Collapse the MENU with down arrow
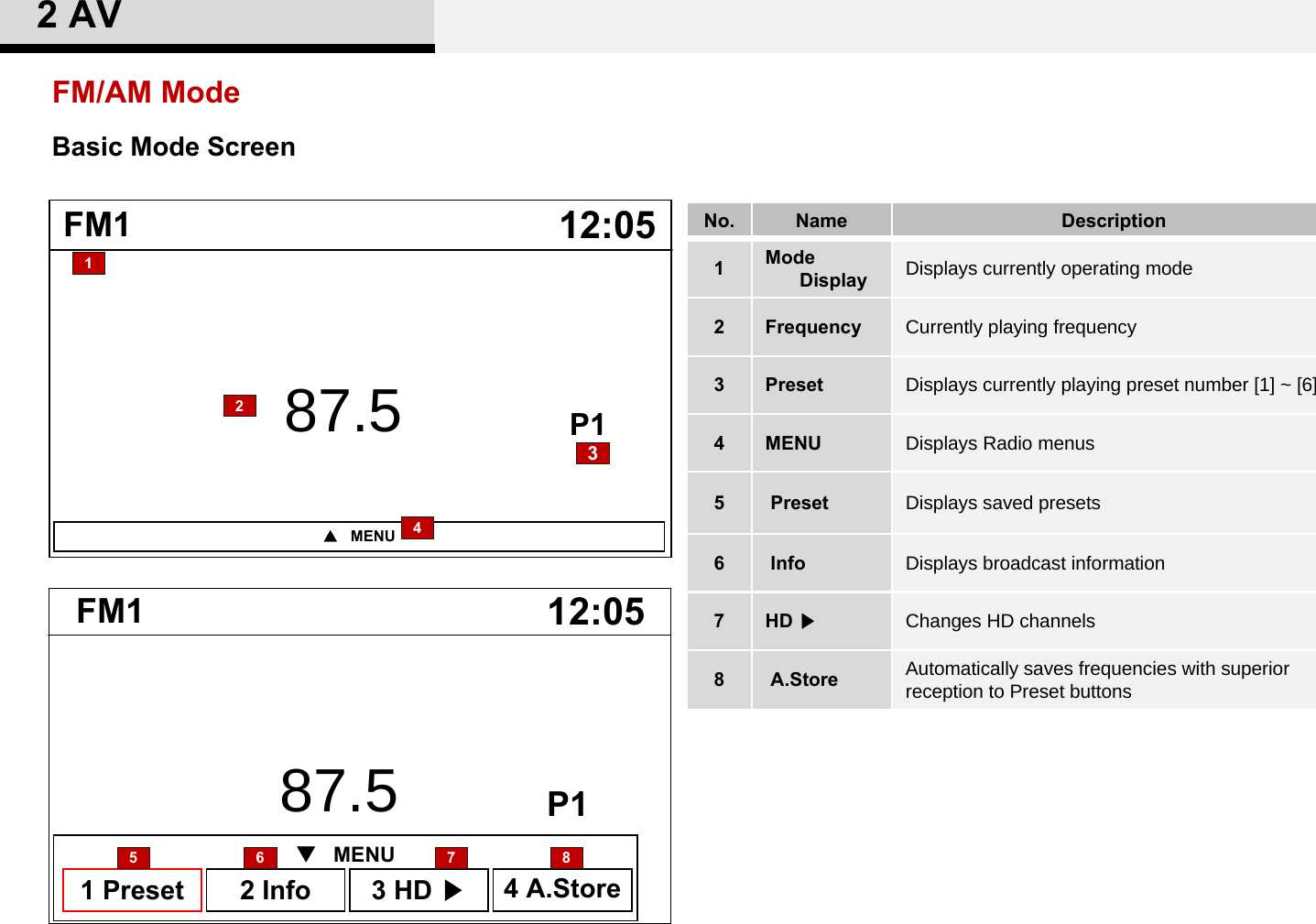 coord(346,854)
